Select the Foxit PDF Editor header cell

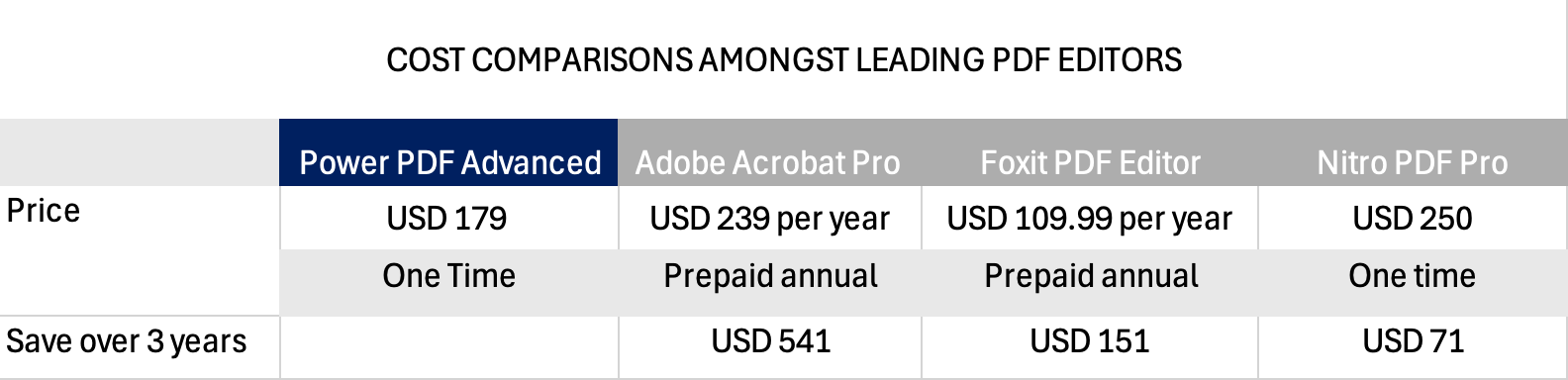point(1090,152)
